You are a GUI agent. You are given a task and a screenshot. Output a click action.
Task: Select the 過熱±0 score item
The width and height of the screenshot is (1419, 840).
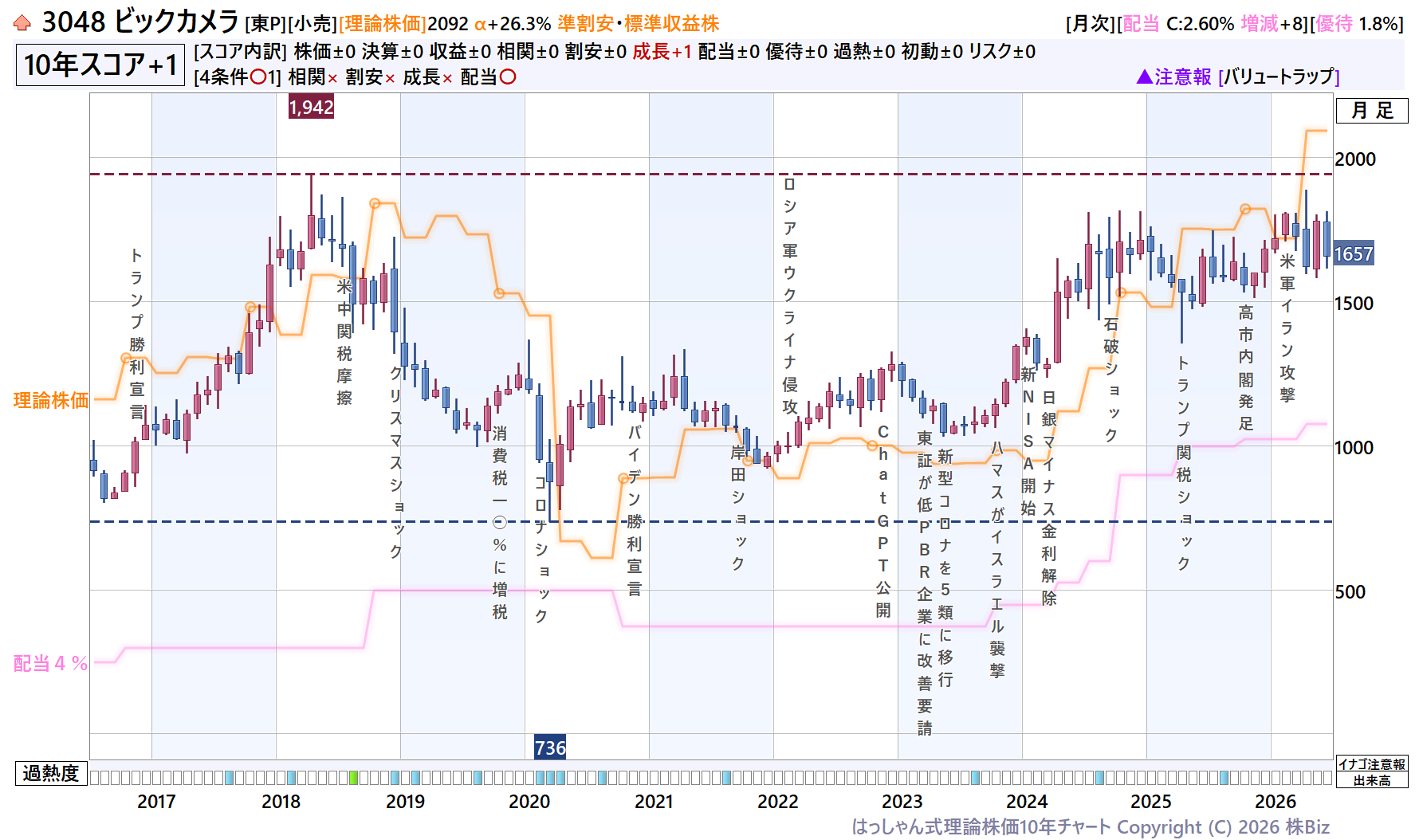[x=864, y=52]
